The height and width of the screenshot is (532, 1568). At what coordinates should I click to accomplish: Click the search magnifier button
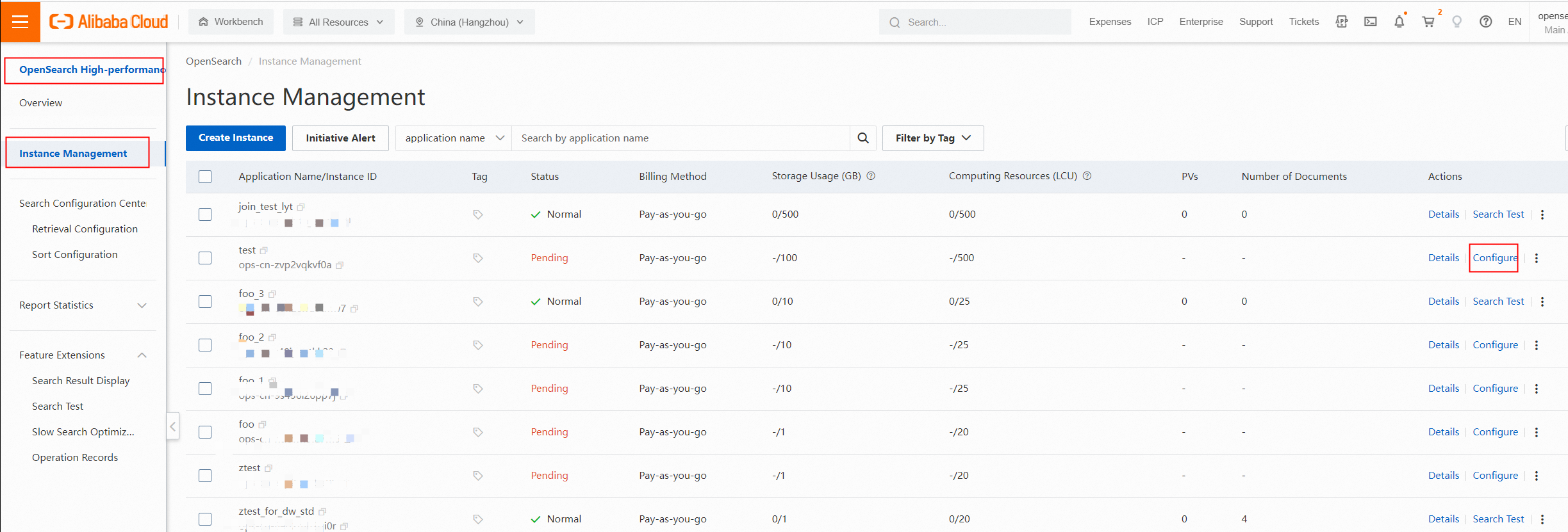863,138
